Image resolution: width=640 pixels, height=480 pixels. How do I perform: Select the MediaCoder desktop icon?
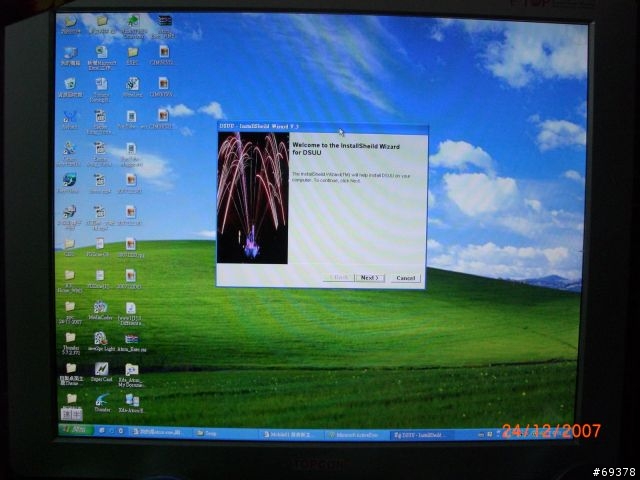coord(100,311)
